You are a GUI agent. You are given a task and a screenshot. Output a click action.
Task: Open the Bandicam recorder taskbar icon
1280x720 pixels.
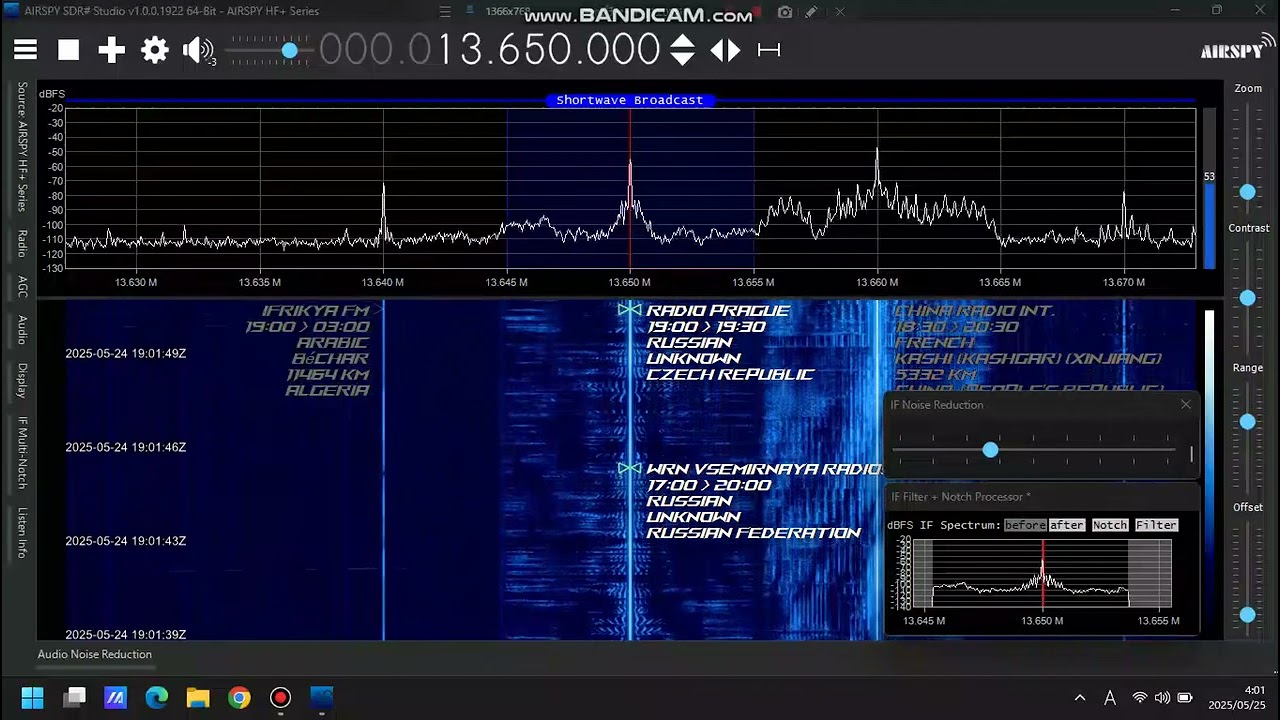point(280,697)
